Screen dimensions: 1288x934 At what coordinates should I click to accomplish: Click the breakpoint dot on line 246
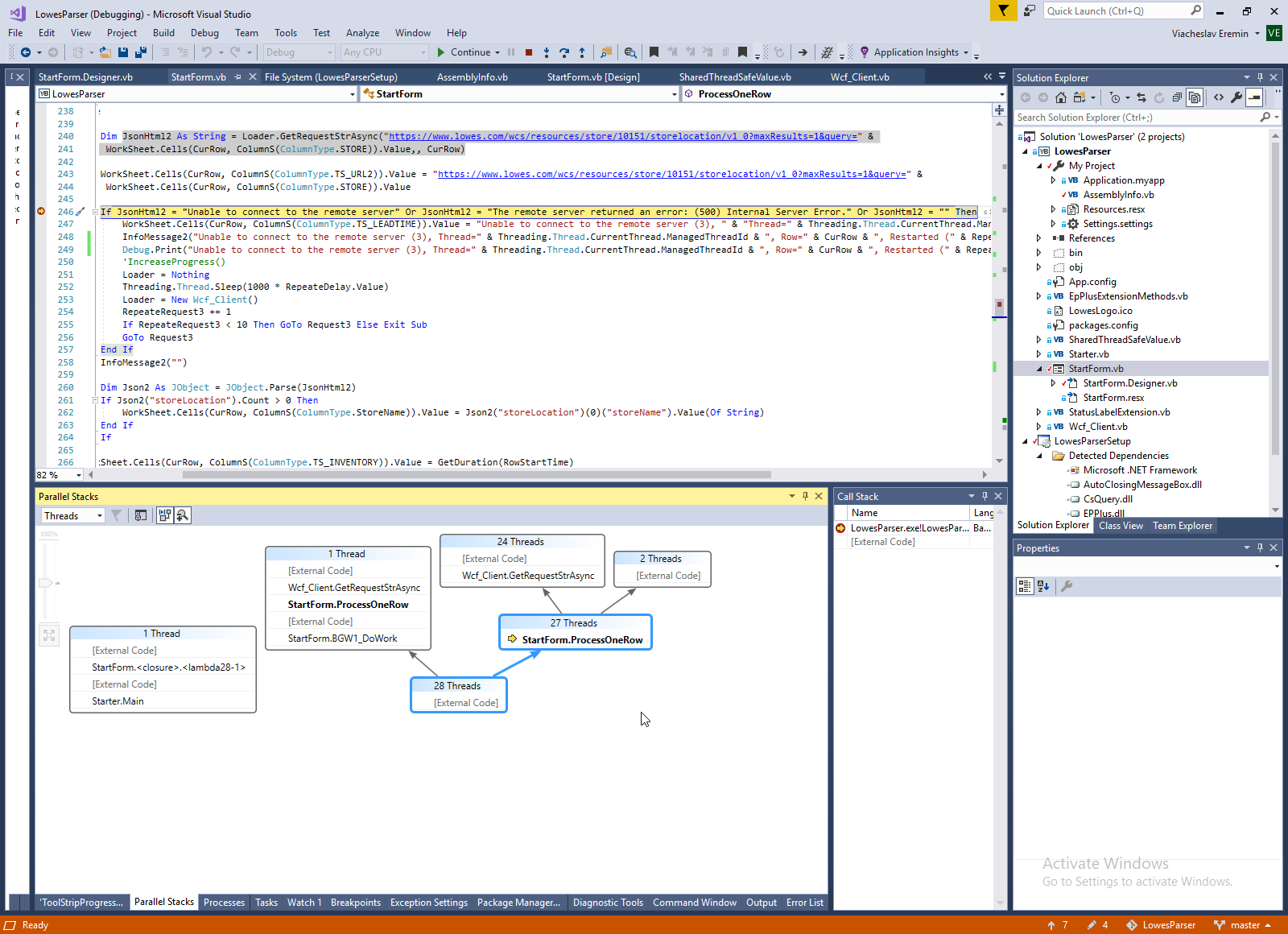pyautogui.click(x=41, y=212)
